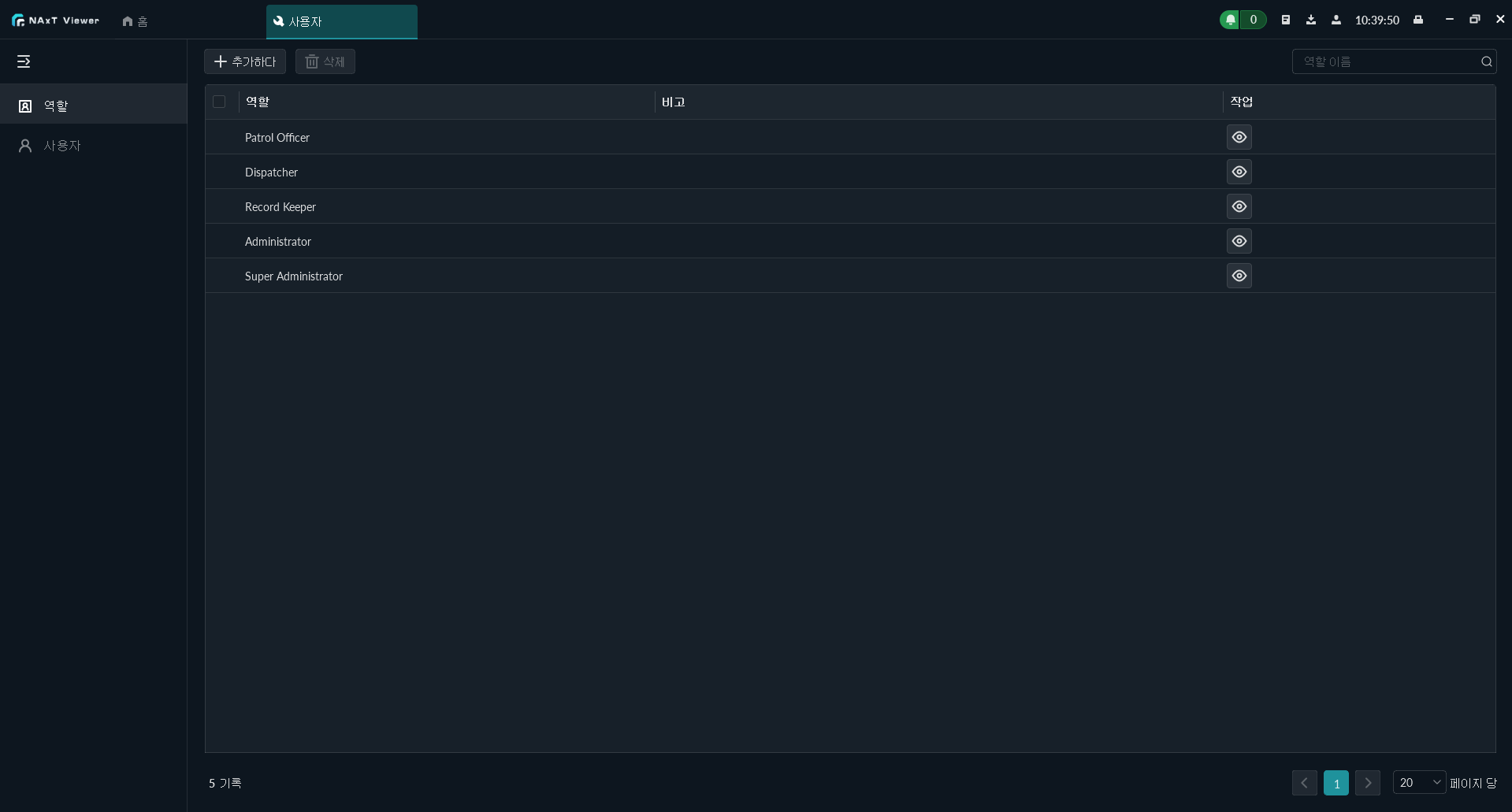1512x812 pixels.
Task: Open the 사용자 sidebar menu item
Action: point(61,146)
